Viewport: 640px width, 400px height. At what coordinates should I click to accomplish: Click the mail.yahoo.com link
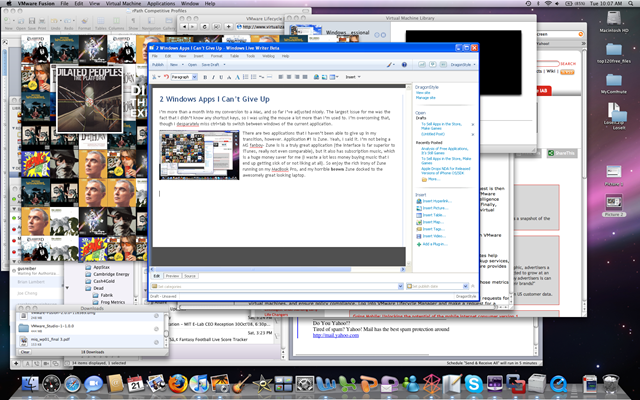point(336,336)
